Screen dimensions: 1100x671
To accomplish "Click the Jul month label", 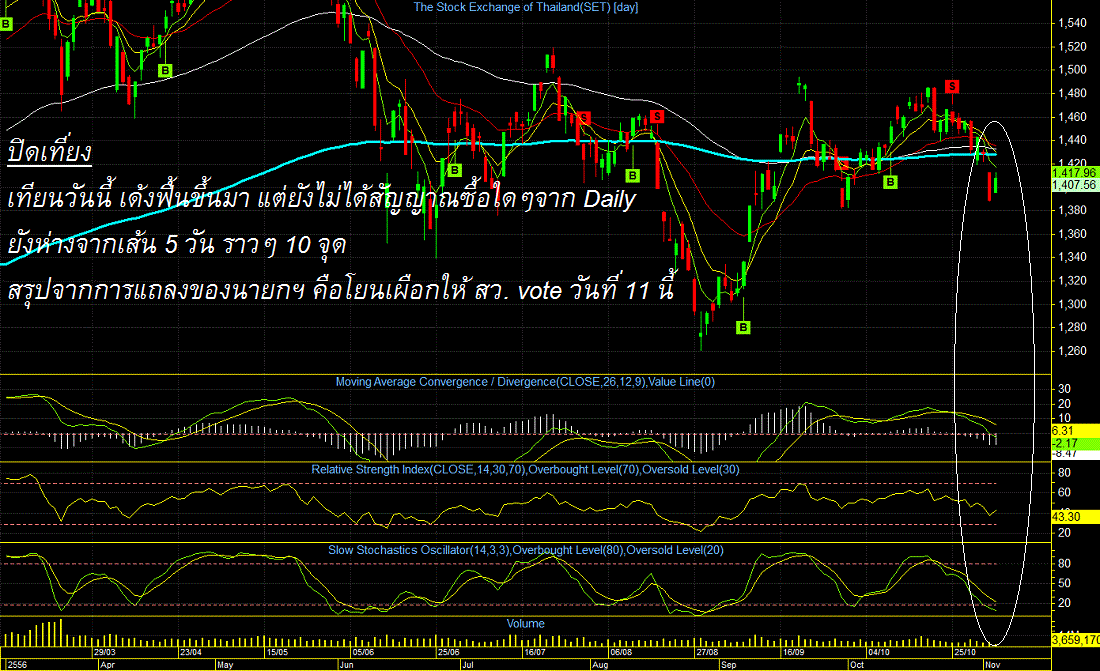I will click(x=468, y=665).
